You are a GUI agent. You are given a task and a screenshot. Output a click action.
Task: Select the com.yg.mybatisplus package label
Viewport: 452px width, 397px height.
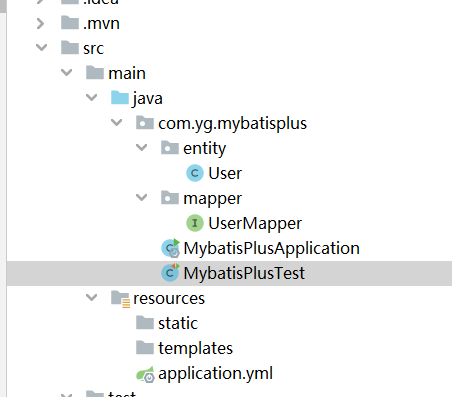(232, 124)
